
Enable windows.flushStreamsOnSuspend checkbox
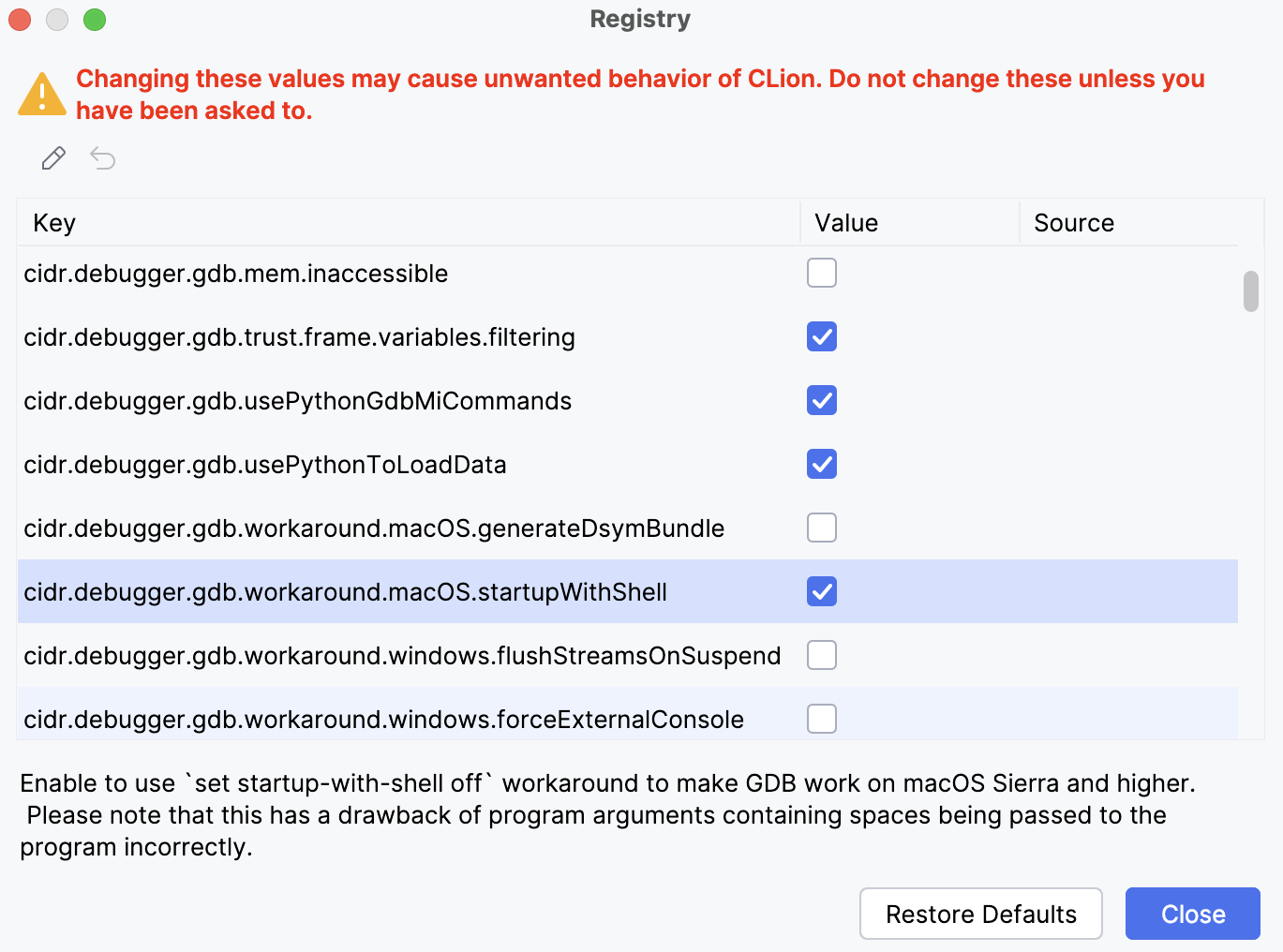tap(821, 655)
